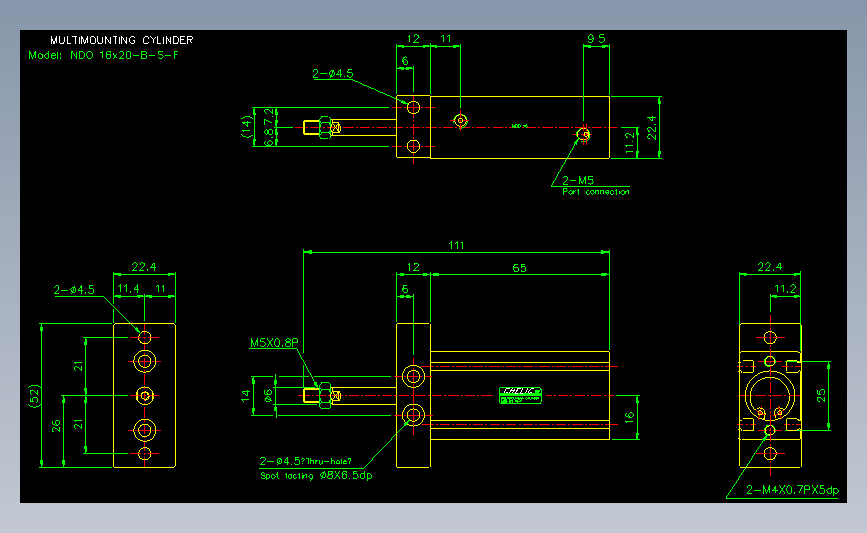Select the 6.8 dimension in top view
The width and height of the screenshot is (867, 533).
click(x=269, y=137)
